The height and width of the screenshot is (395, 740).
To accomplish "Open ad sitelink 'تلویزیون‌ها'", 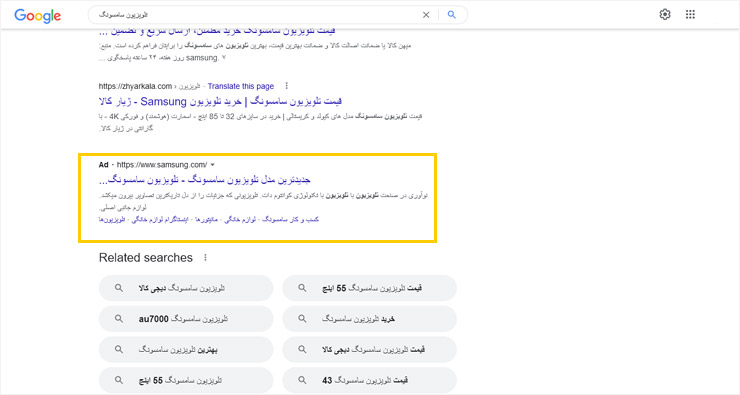I will (x=112, y=219).
